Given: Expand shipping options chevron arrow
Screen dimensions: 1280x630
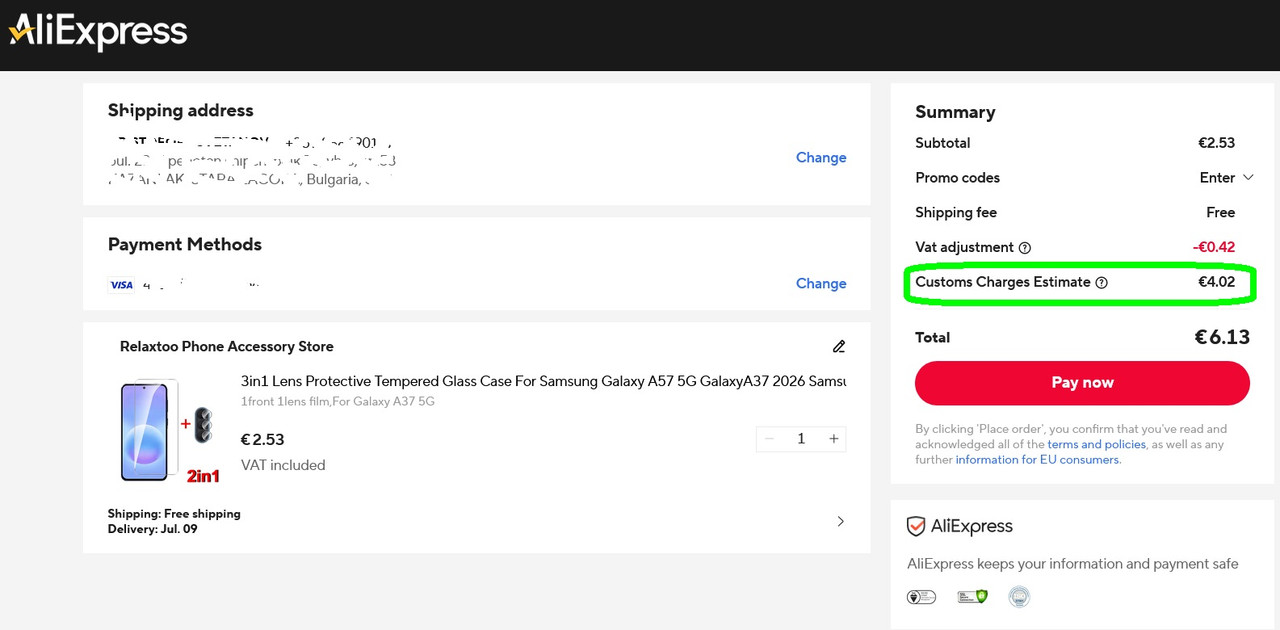Looking at the screenshot, I should pos(840,521).
